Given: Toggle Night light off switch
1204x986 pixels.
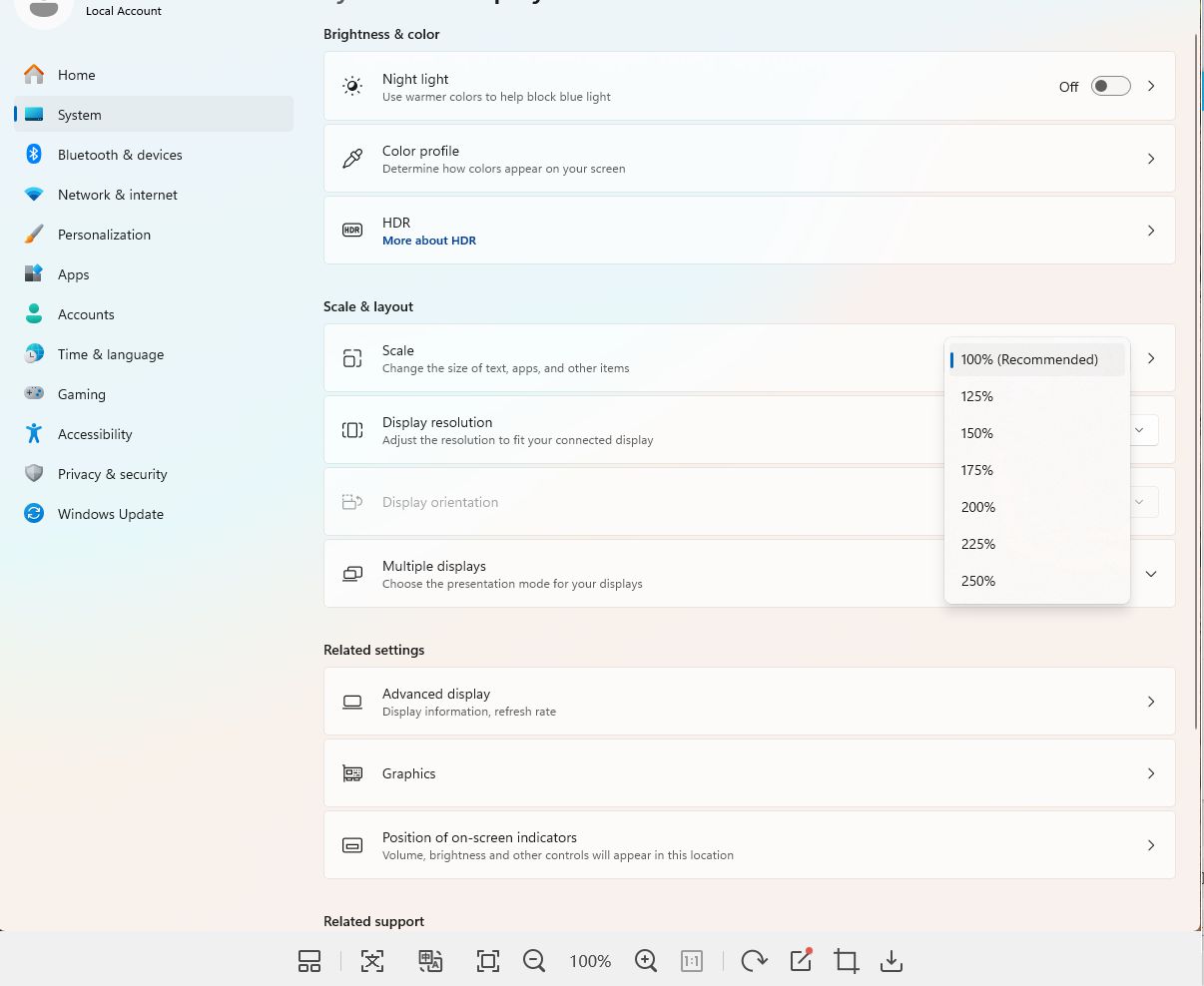Looking at the screenshot, I should 1110,86.
